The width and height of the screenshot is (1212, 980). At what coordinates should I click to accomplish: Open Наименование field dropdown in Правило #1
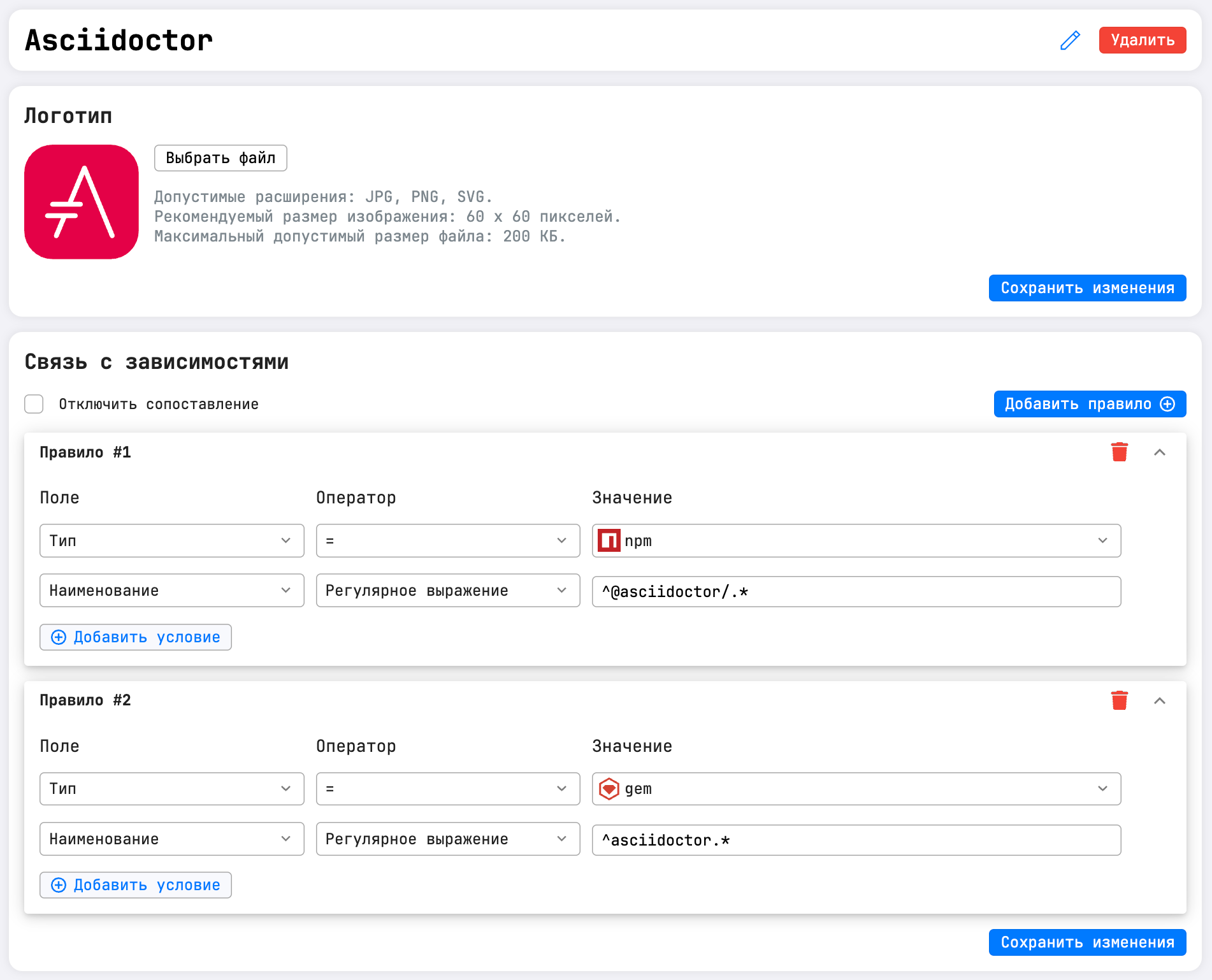172,591
